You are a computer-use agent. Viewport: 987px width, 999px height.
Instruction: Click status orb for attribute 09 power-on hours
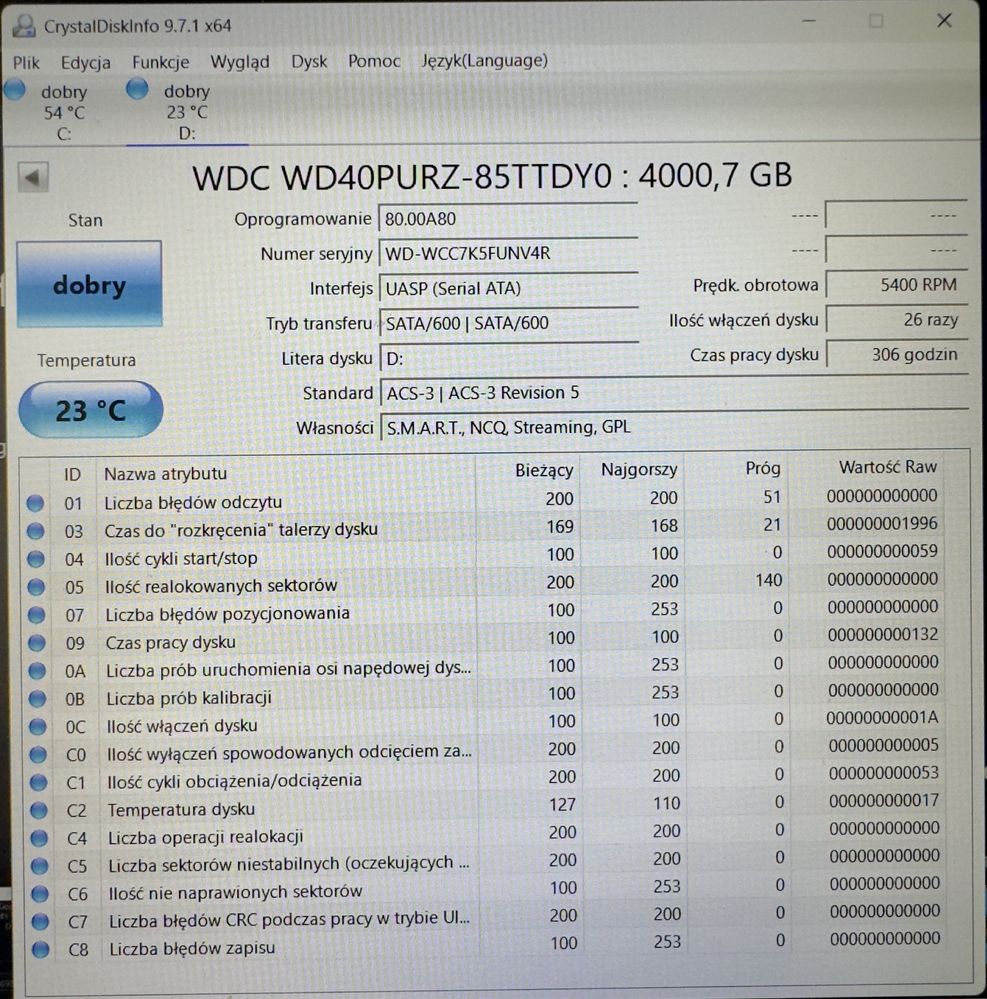pyautogui.click(x=37, y=643)
